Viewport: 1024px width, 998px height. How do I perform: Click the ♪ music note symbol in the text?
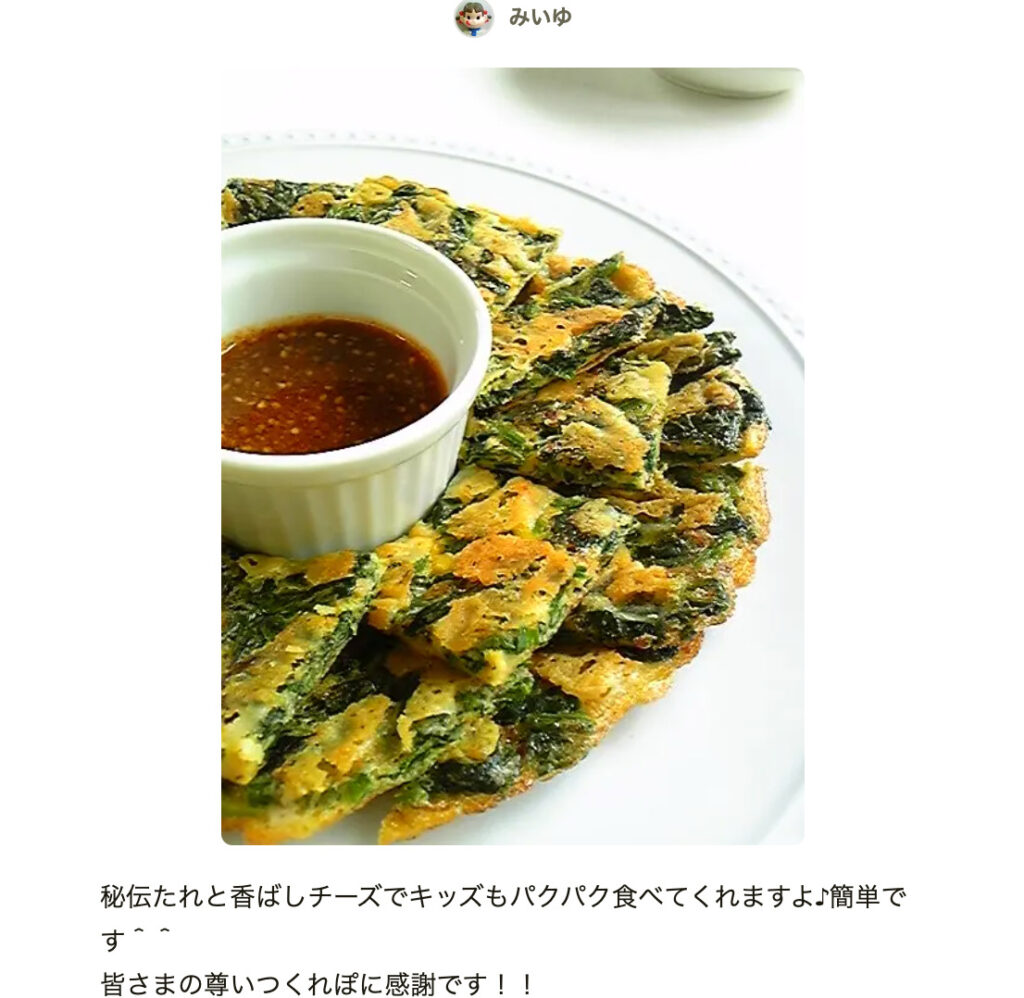(822, 896)
